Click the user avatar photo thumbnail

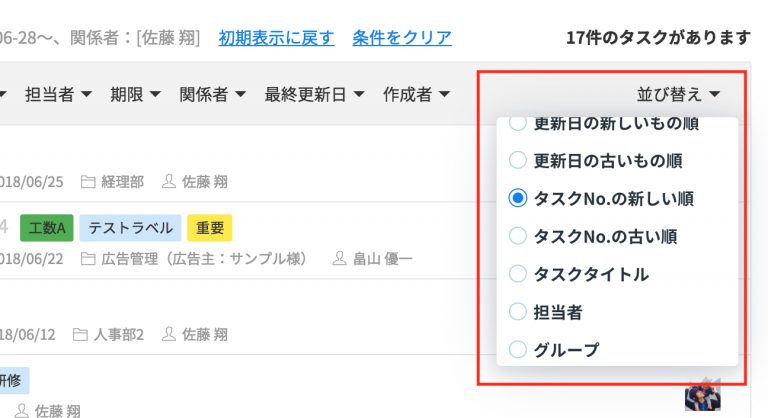tap(703, 397)
